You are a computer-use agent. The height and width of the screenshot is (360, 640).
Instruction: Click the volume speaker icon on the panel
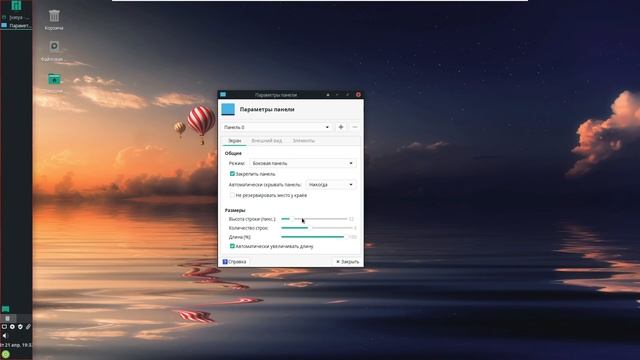pyautogui.click(x=5, y=336)
